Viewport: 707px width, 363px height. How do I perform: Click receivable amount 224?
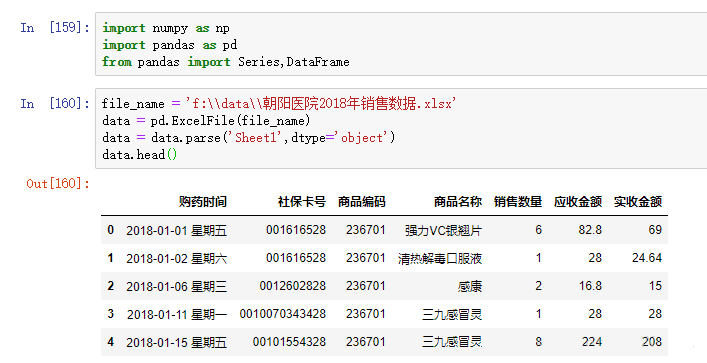(592, 342)
